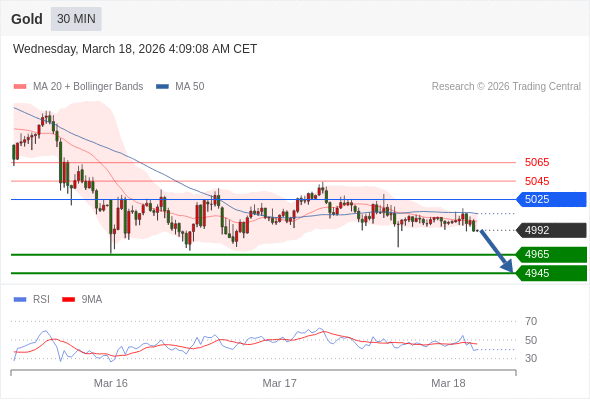The image size is (590, 400).
Task: Click the RSI legend label
Action: click(x=41, y=300)
